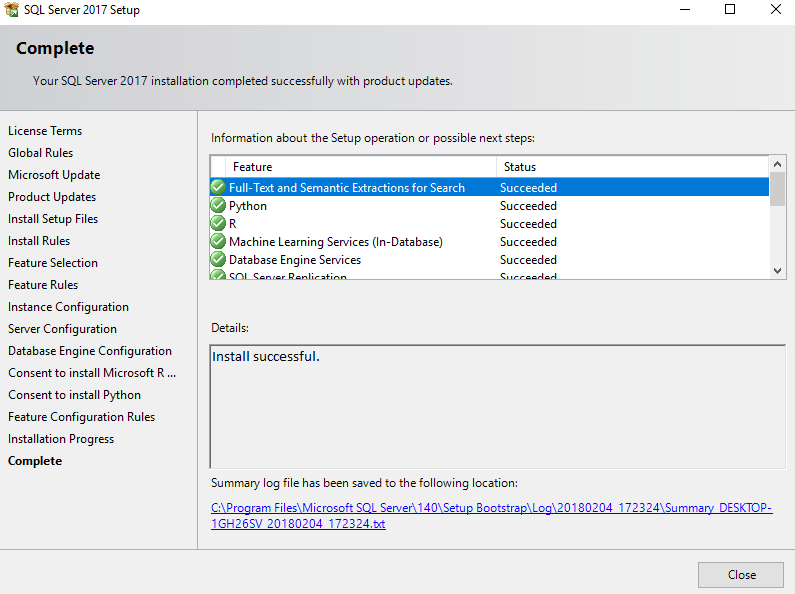The width and height of the screenshot is (795, 594).
Task: Open the summary log file link
Action: click(491, 515)
